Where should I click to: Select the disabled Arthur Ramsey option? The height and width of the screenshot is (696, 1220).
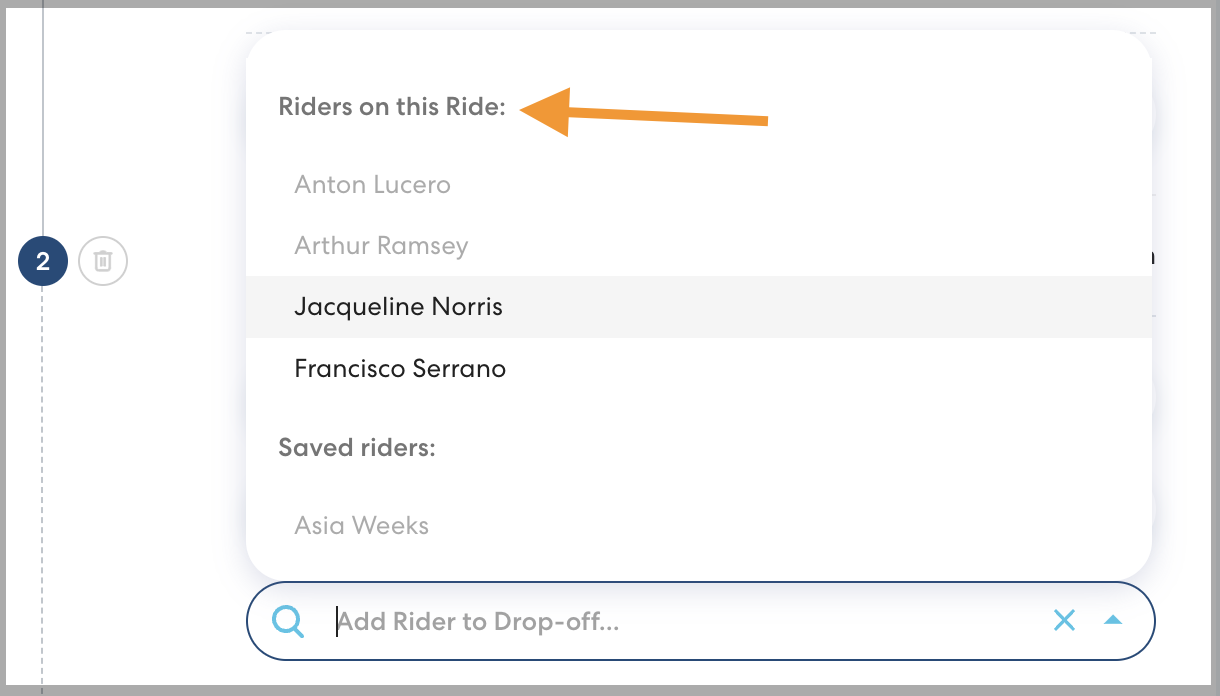[381, 246]
